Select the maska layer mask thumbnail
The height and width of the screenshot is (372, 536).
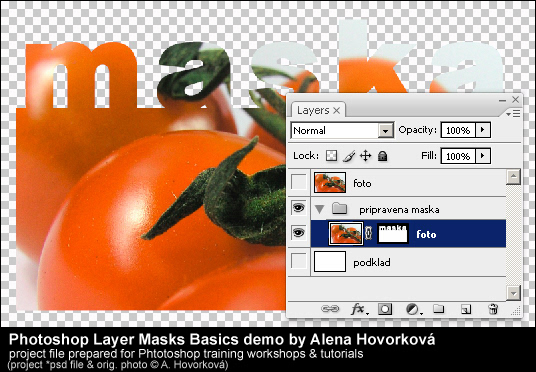392,234
